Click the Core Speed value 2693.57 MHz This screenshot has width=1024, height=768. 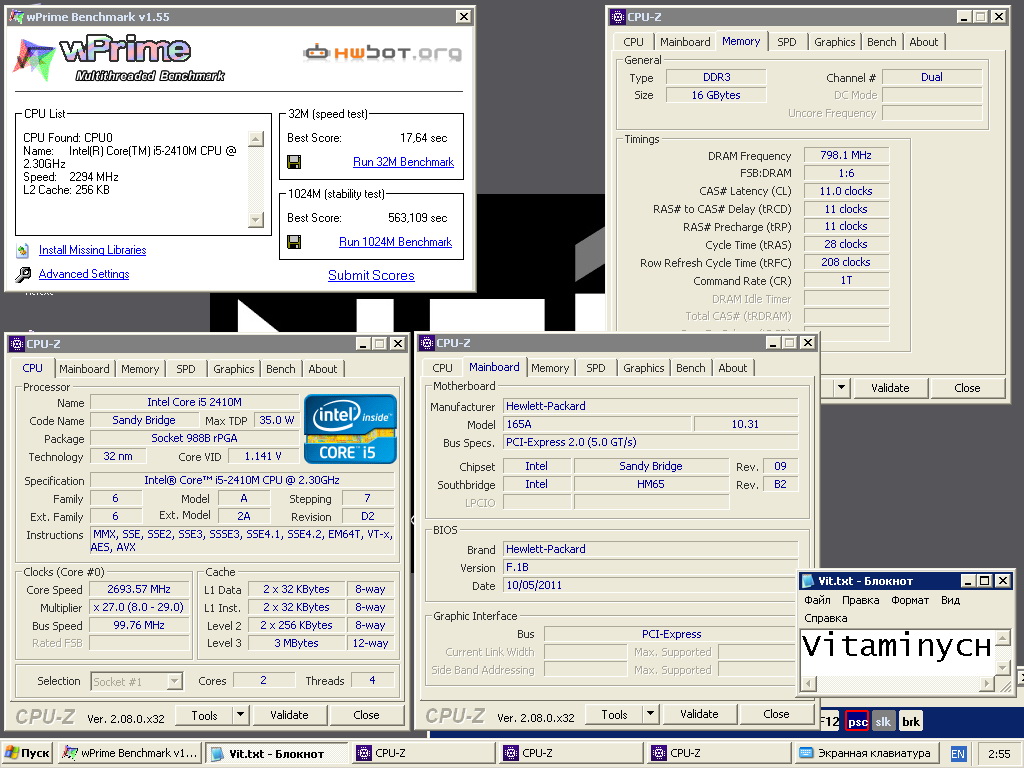(x=138, y=589)
